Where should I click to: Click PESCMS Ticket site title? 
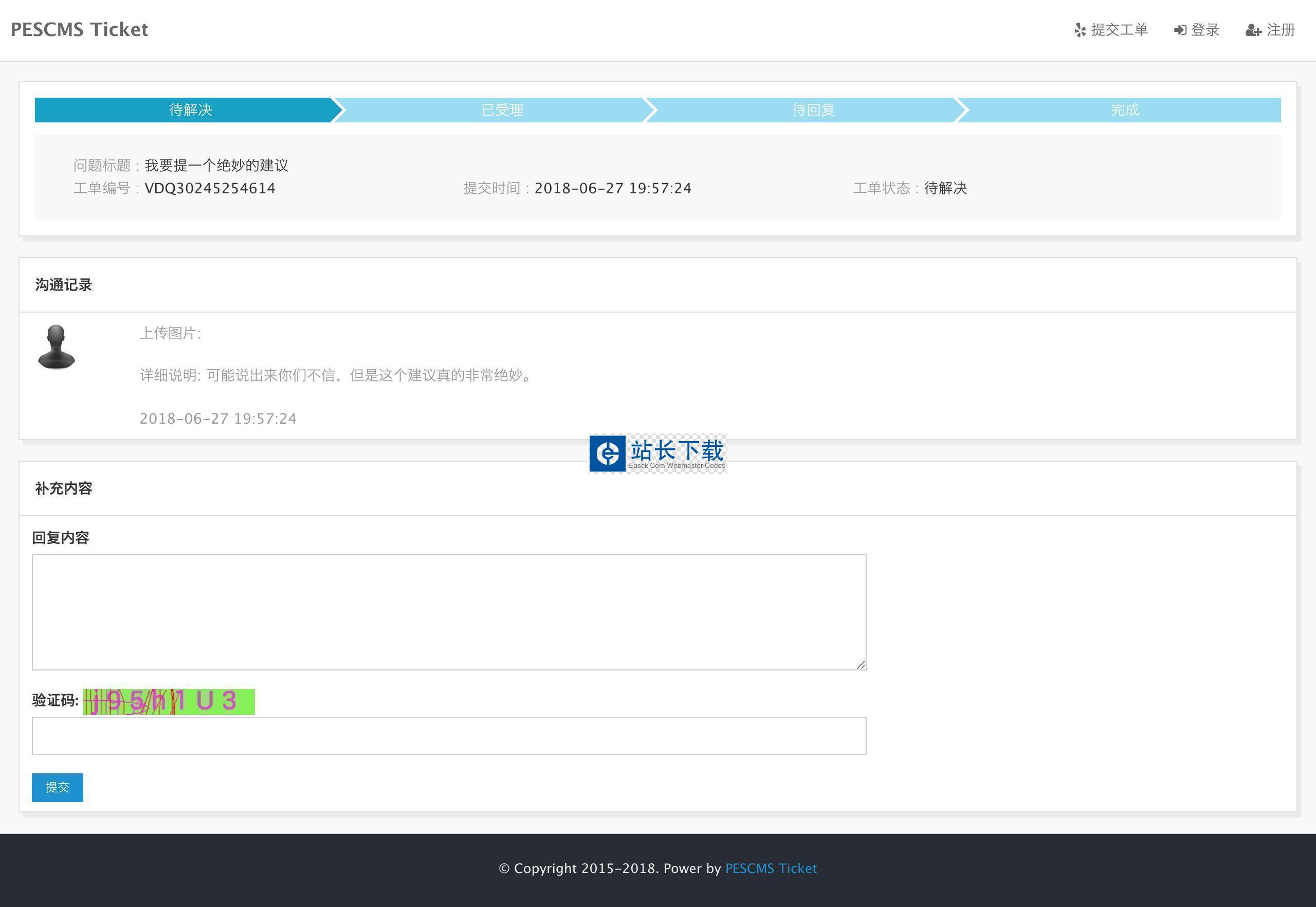pos(80,29)
